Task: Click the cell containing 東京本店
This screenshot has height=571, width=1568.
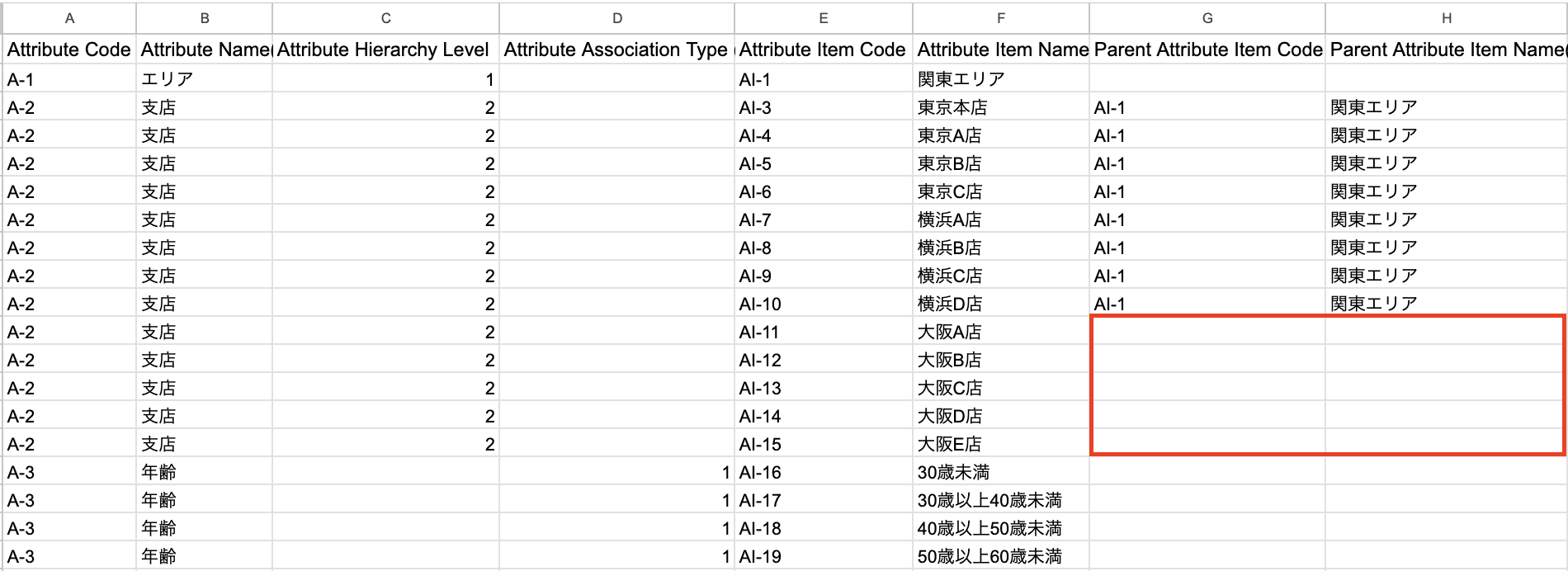Action: [x=1000, y=106]
